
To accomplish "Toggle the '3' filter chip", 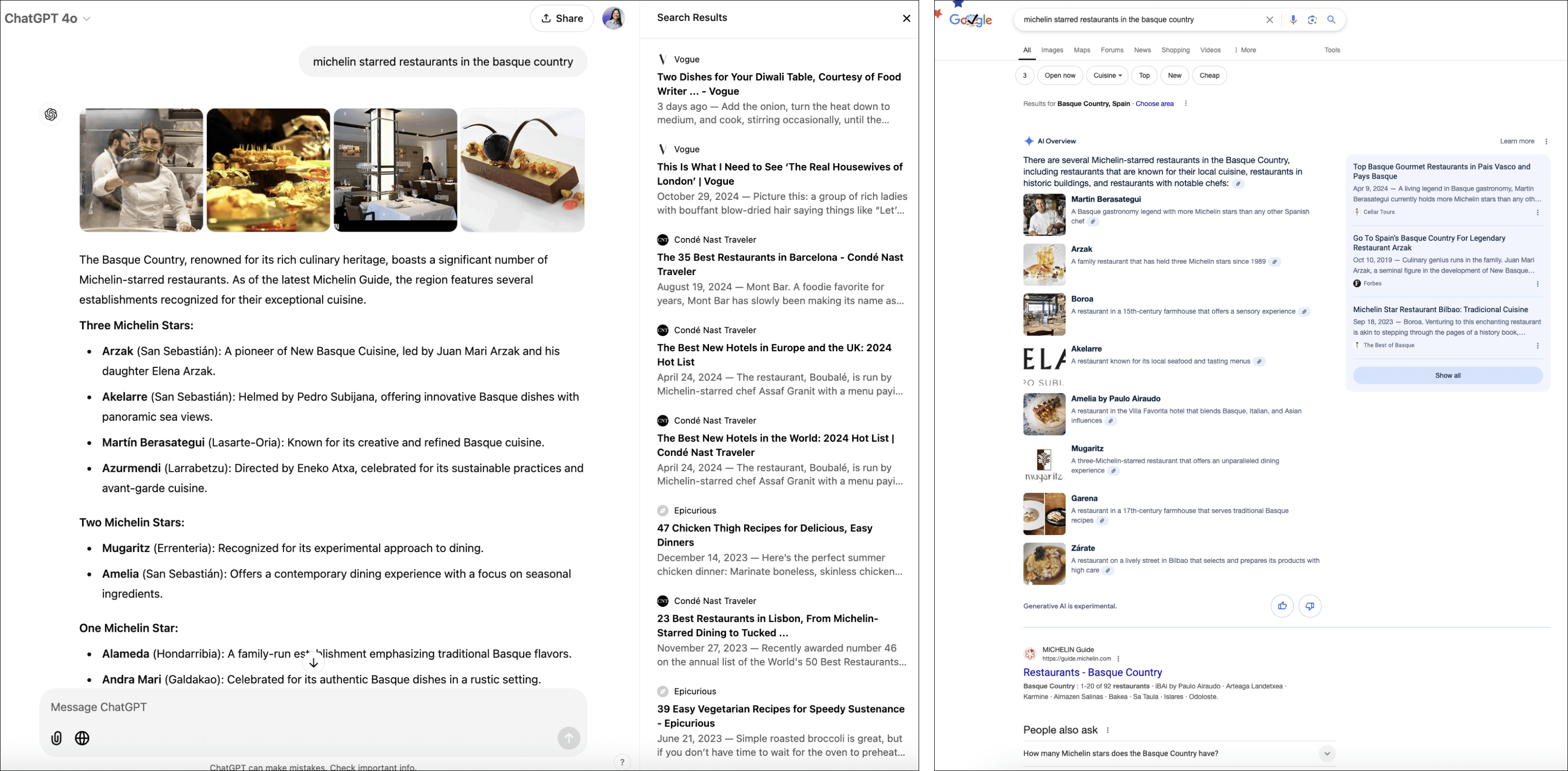I will click(1025, 75).
